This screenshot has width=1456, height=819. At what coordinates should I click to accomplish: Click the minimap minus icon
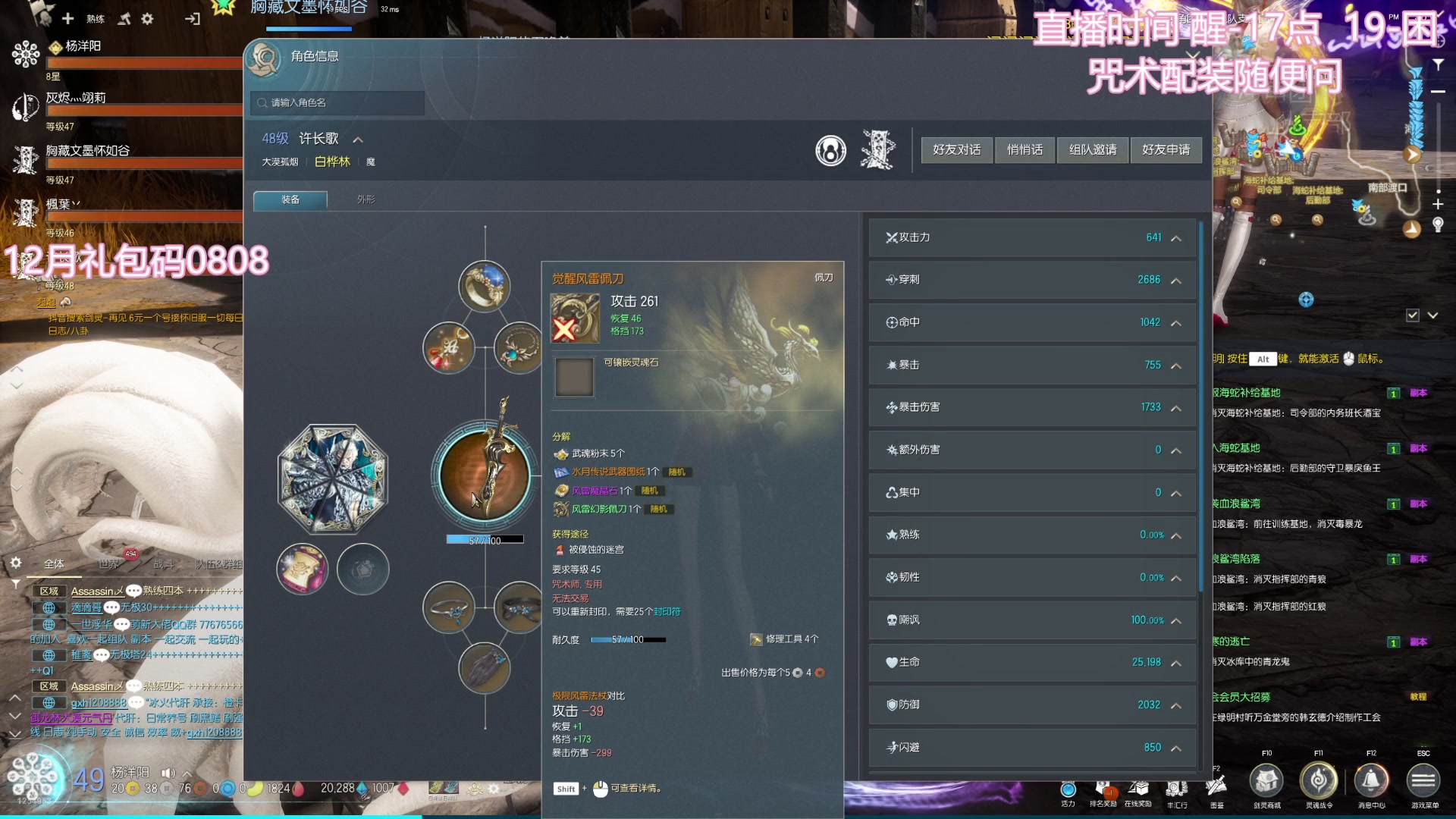pos(1438,91)
